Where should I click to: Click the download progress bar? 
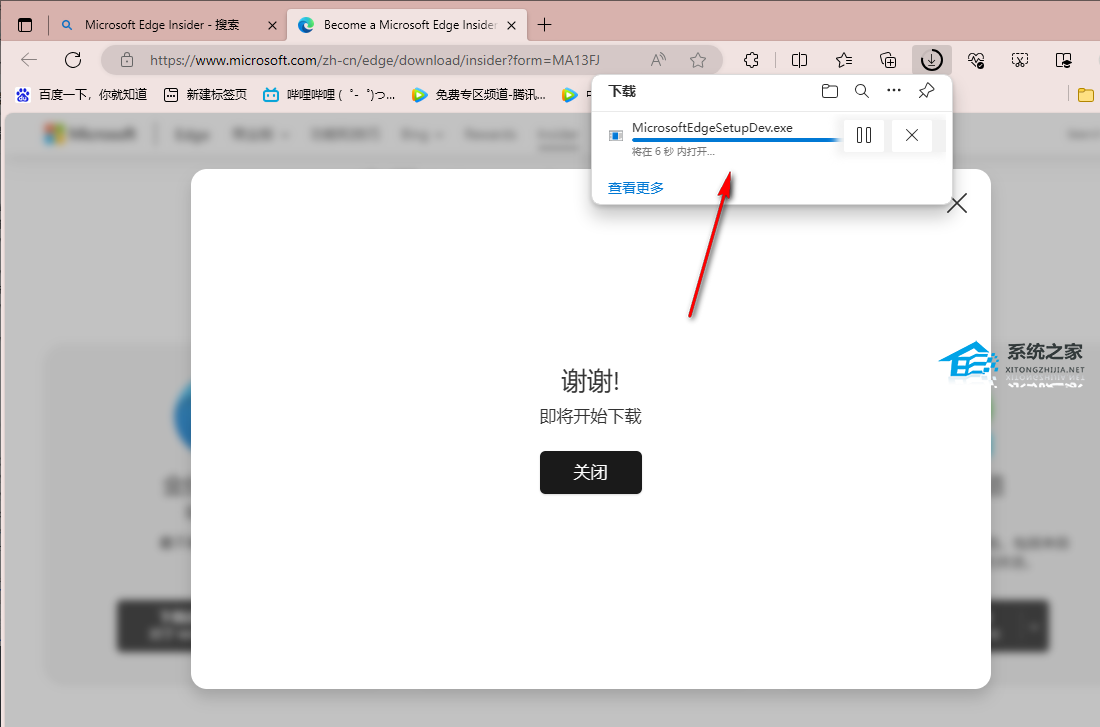(736, 140)
